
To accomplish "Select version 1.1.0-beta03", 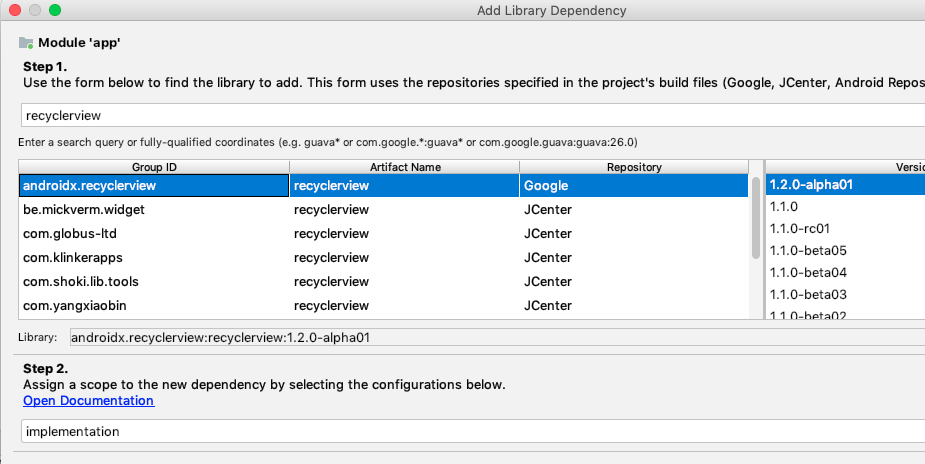I will tap(845, 294).
